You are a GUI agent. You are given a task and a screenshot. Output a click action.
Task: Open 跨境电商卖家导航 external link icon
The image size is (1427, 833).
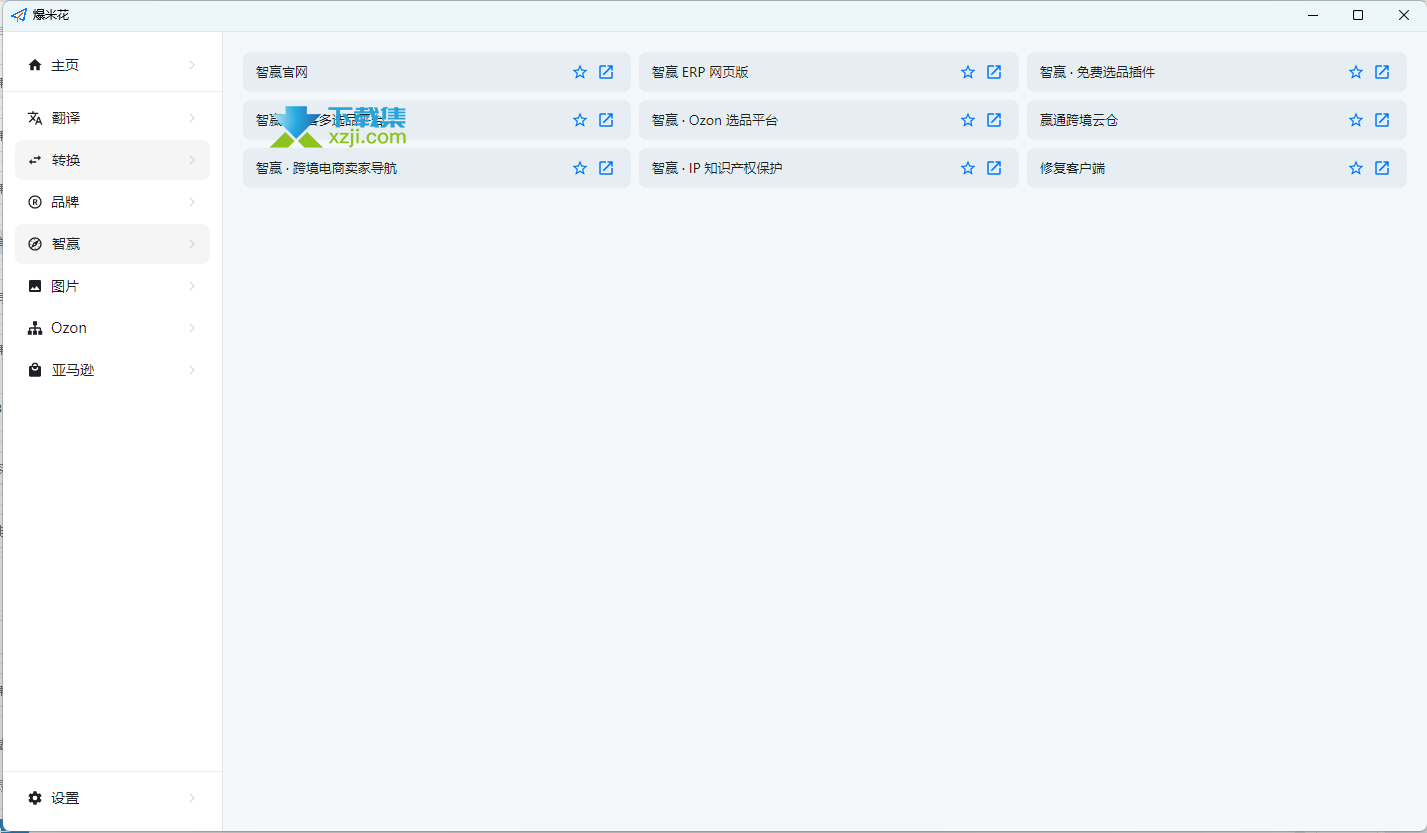[x=606, y=168]
